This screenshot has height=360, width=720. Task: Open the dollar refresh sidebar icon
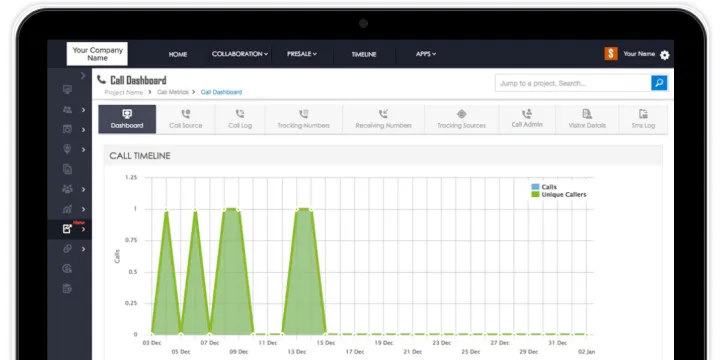click(68, 269)
